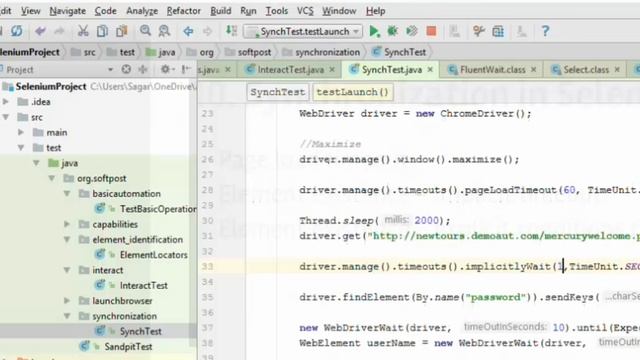640x360 pixels.
Task: Collapse the src folder
Action: (x=6, y=117)
